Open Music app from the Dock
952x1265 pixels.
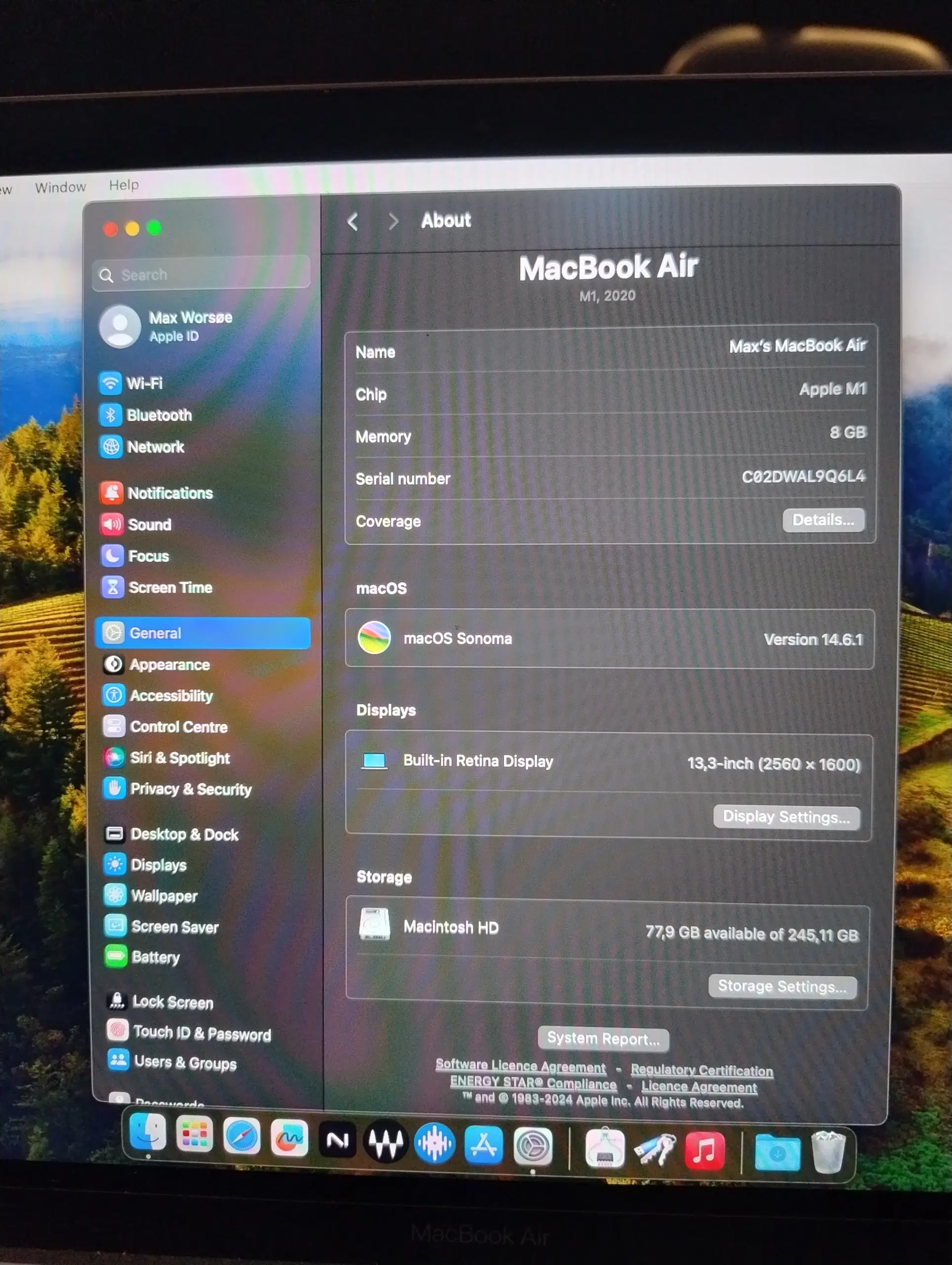[x=704, y=1151]
